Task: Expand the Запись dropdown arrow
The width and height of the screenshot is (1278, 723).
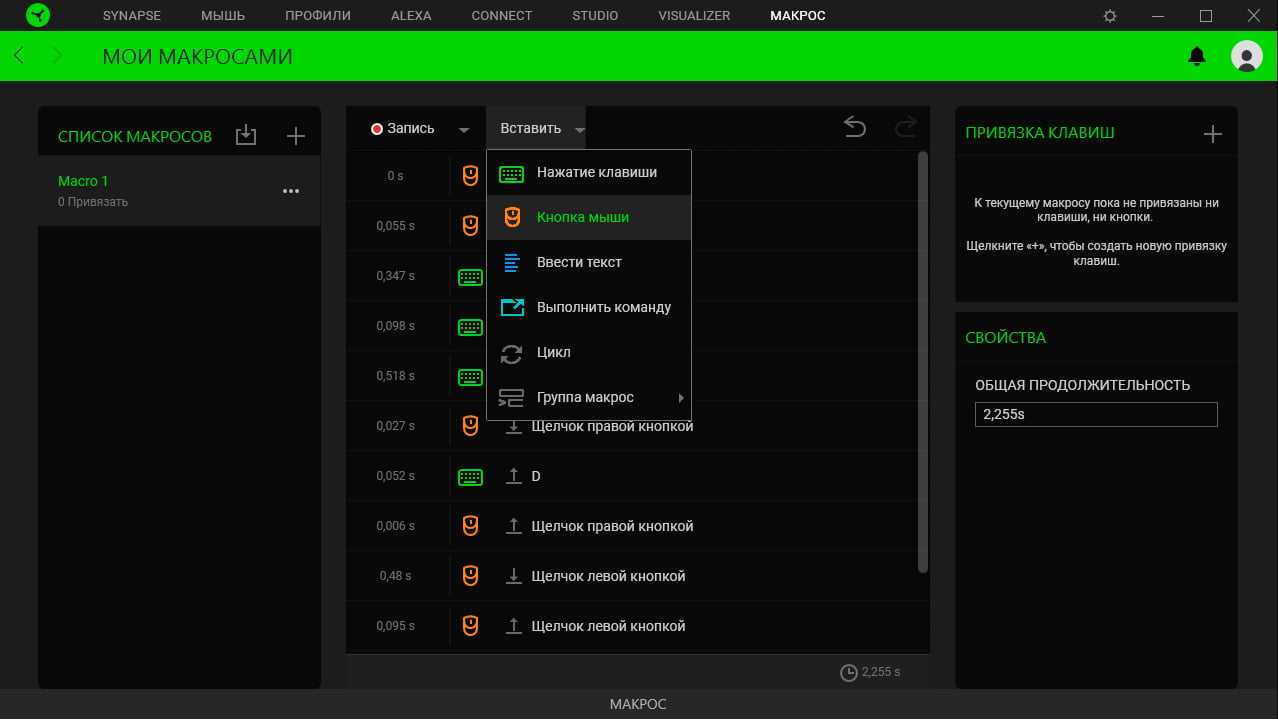Action: coord(464,130)
